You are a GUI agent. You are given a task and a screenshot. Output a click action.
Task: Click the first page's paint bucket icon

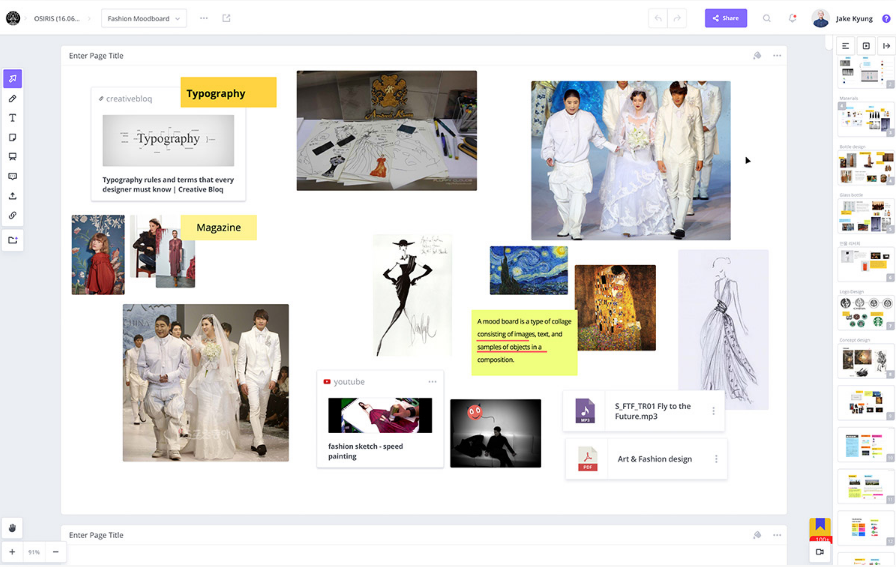coord(757,55)
